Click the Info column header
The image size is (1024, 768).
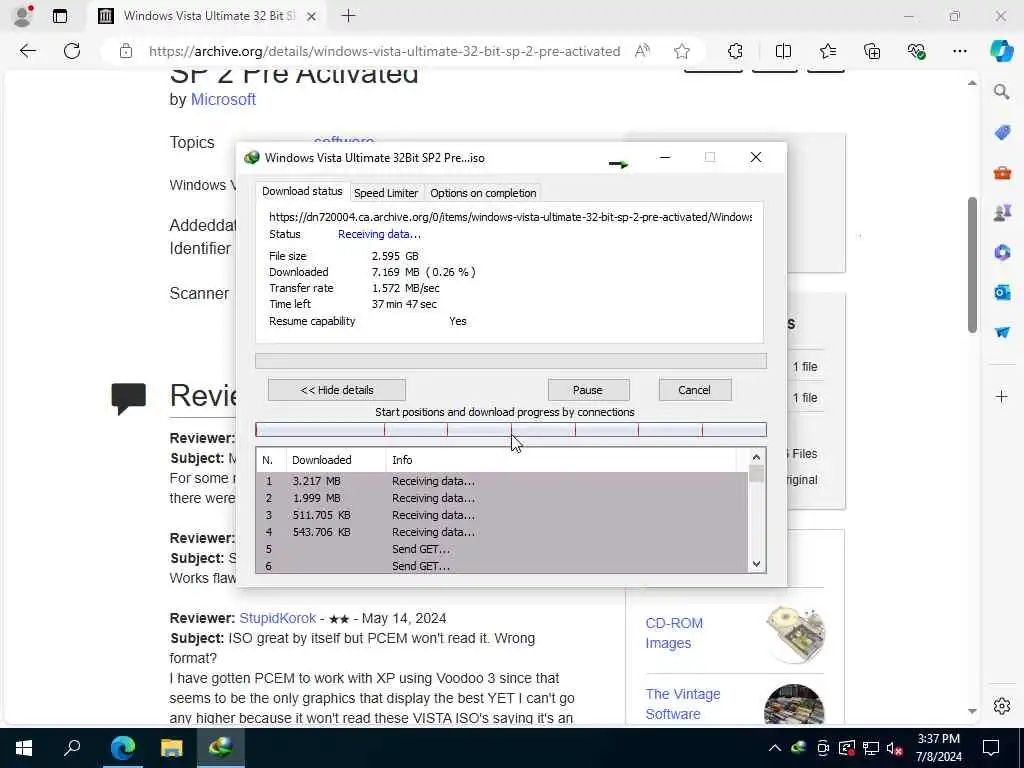(x=560, y=460)
